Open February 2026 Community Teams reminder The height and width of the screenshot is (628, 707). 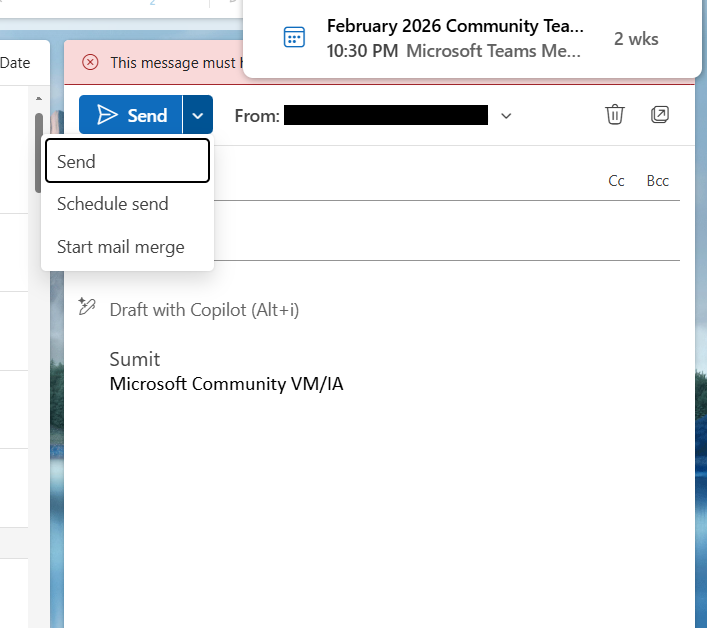pos(472,38)
